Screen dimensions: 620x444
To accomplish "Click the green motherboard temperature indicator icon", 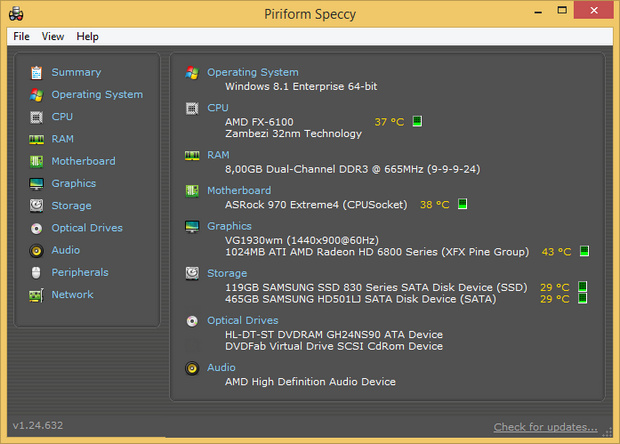I will [462, 204].
